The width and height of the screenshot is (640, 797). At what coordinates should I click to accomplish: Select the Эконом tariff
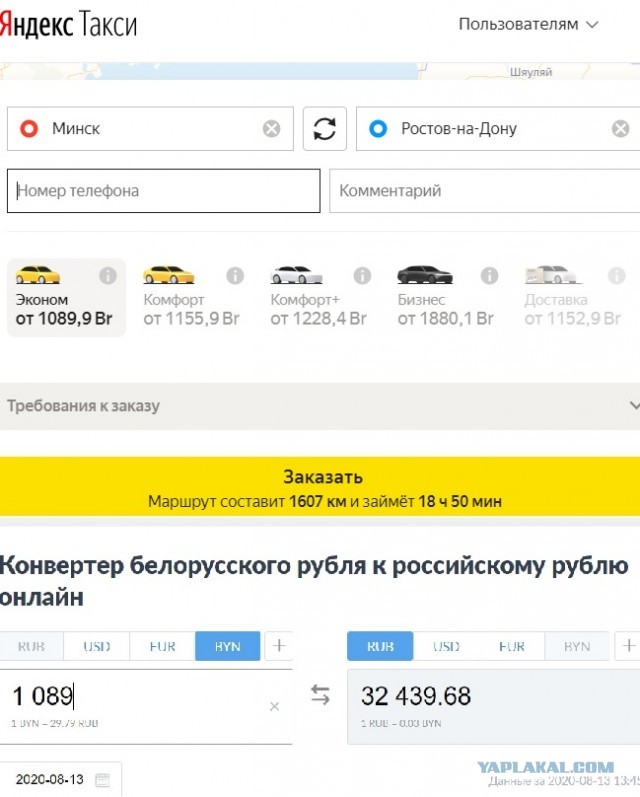(x=66, y=298)
